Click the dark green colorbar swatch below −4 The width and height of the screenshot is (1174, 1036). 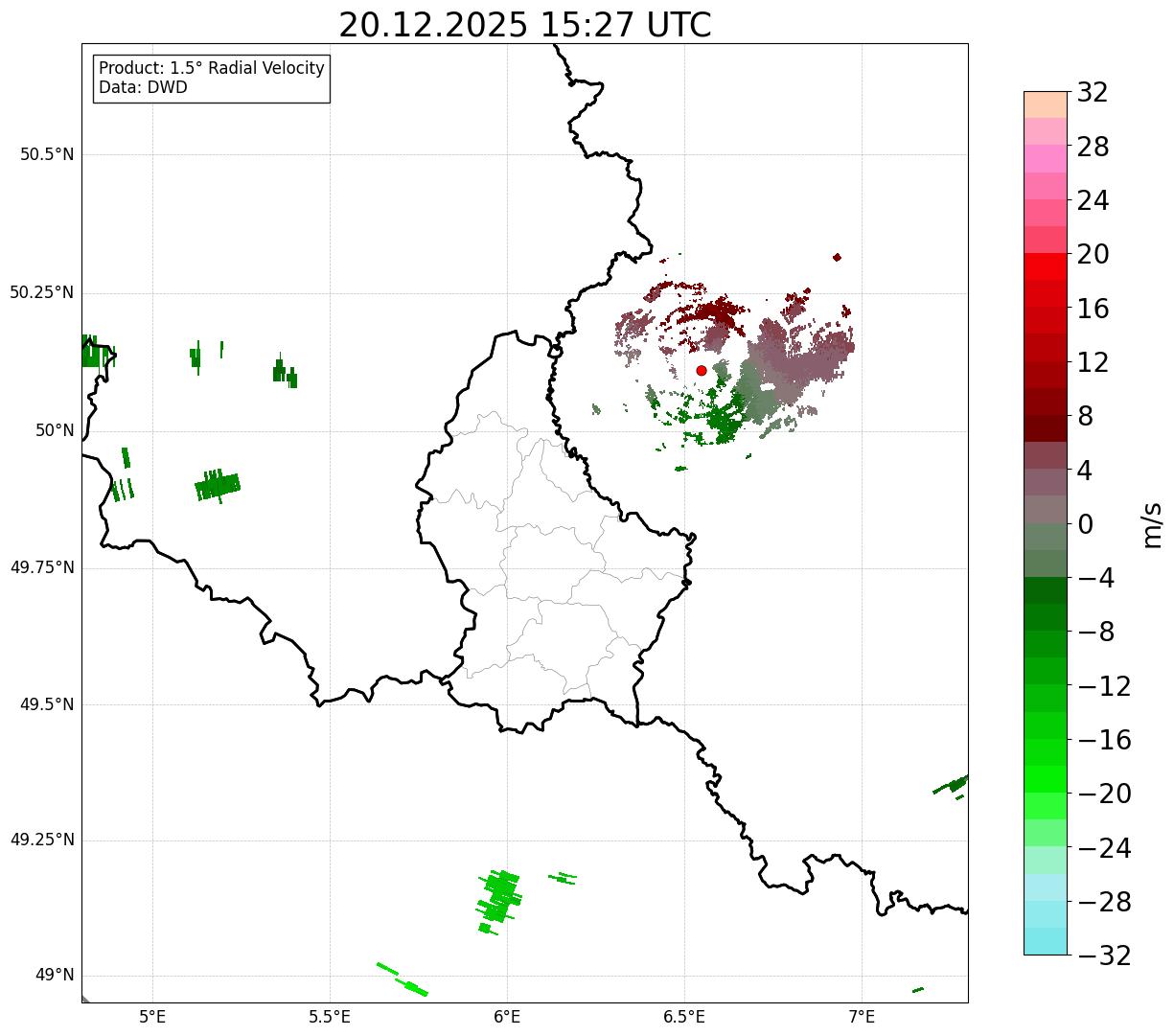pos(1046,590)
